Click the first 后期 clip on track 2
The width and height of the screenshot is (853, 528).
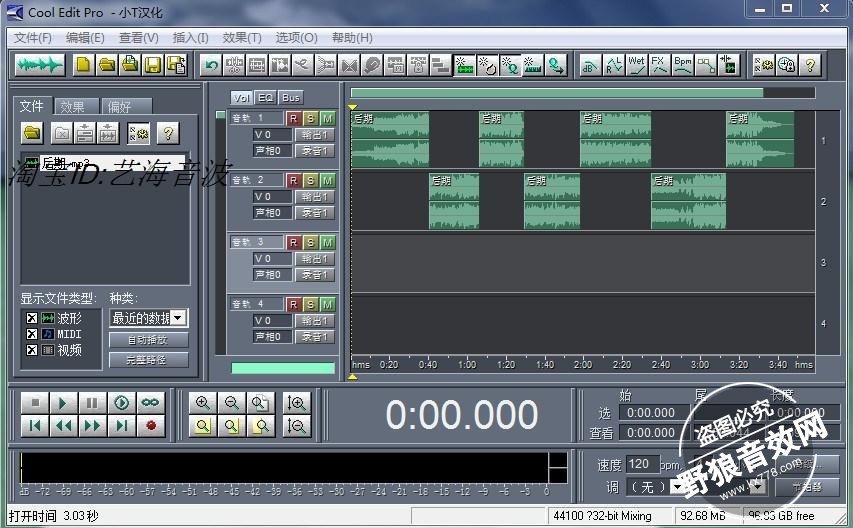454,201
